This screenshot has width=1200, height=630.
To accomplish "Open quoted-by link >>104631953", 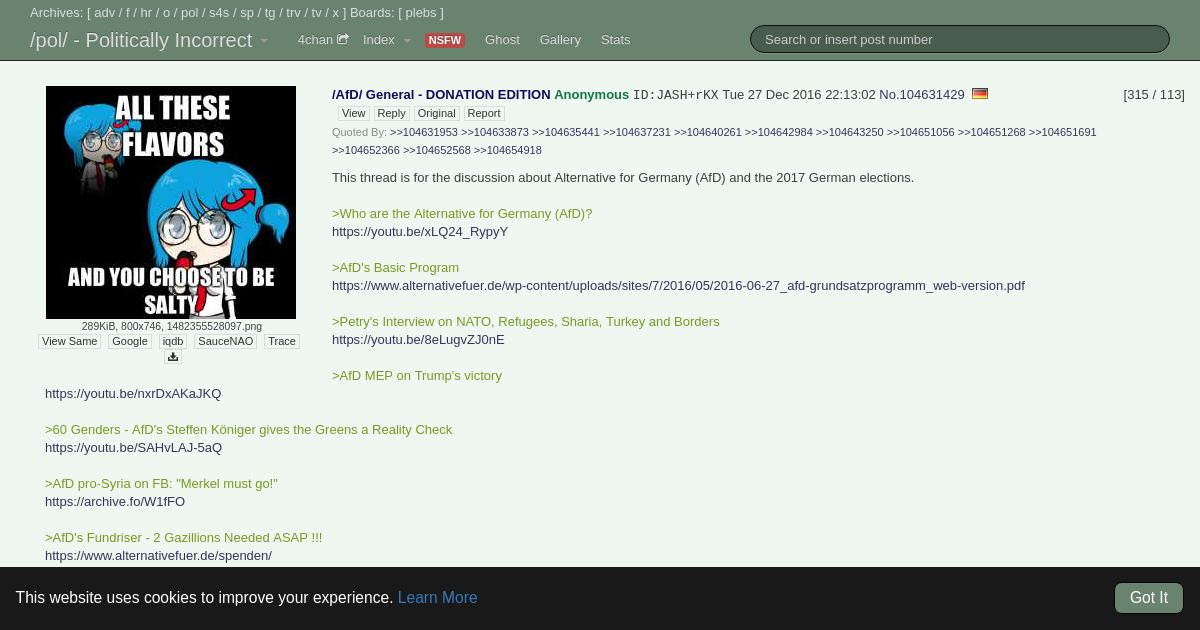I will 424,132.
